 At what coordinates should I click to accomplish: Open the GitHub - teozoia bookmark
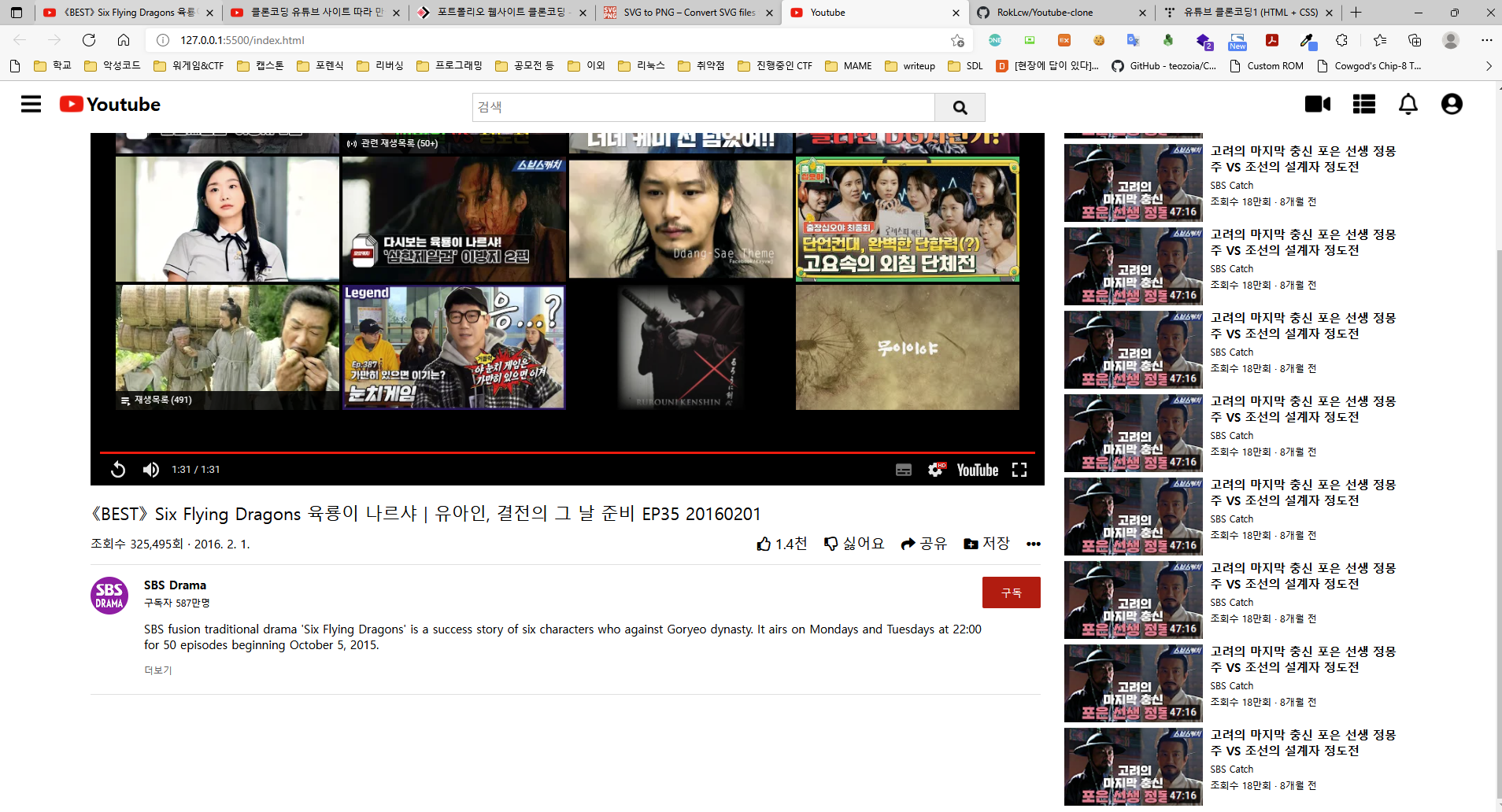(x=1164, y=66)
